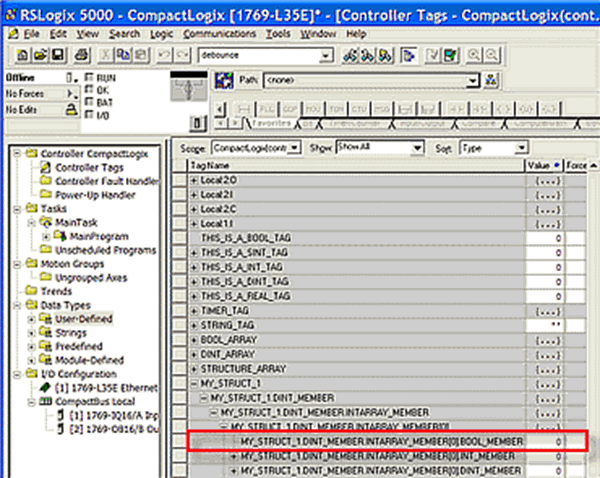Open the File menu
The height and width of the screenshot is (478, 600).
(31, 34)
